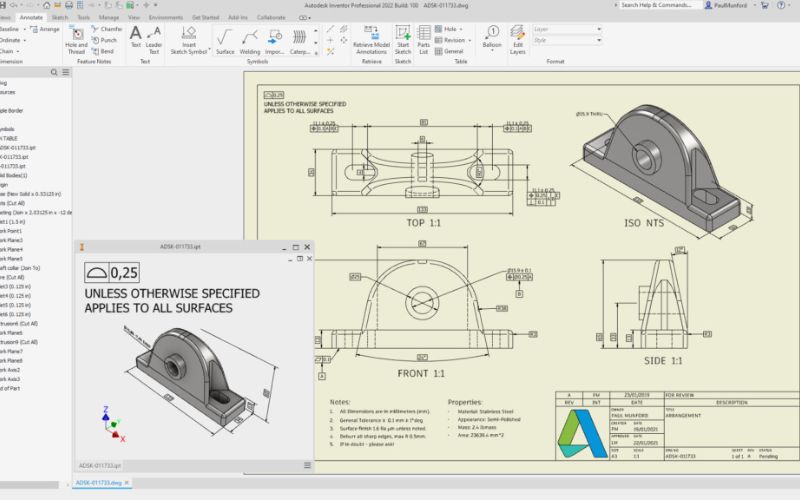Expand the Ordinate dimension dropdown
This screenshot has width=800, height=500.
[25, 40]
